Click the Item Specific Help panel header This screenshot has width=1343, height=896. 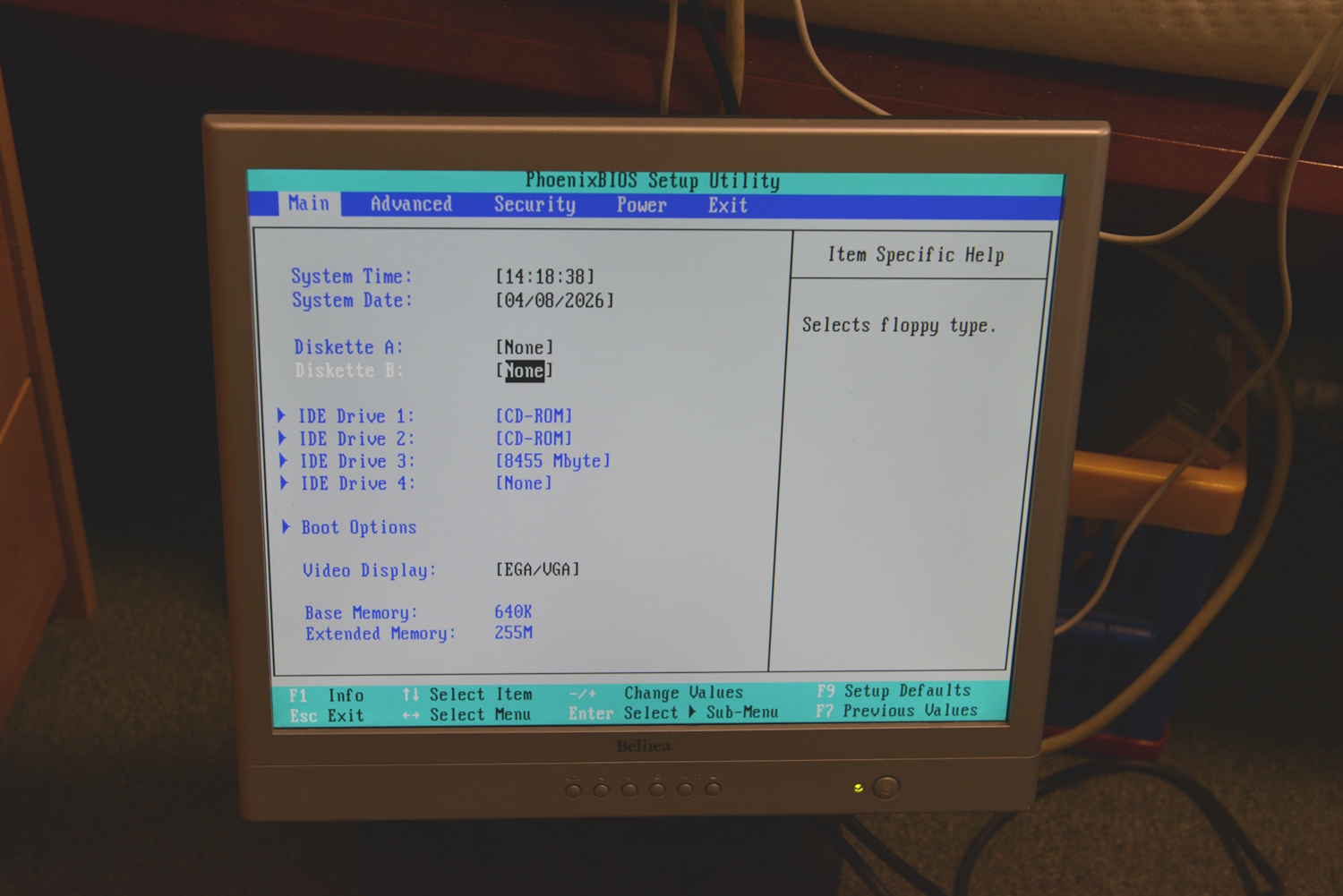pyautogui.click(x=917, y=255)
